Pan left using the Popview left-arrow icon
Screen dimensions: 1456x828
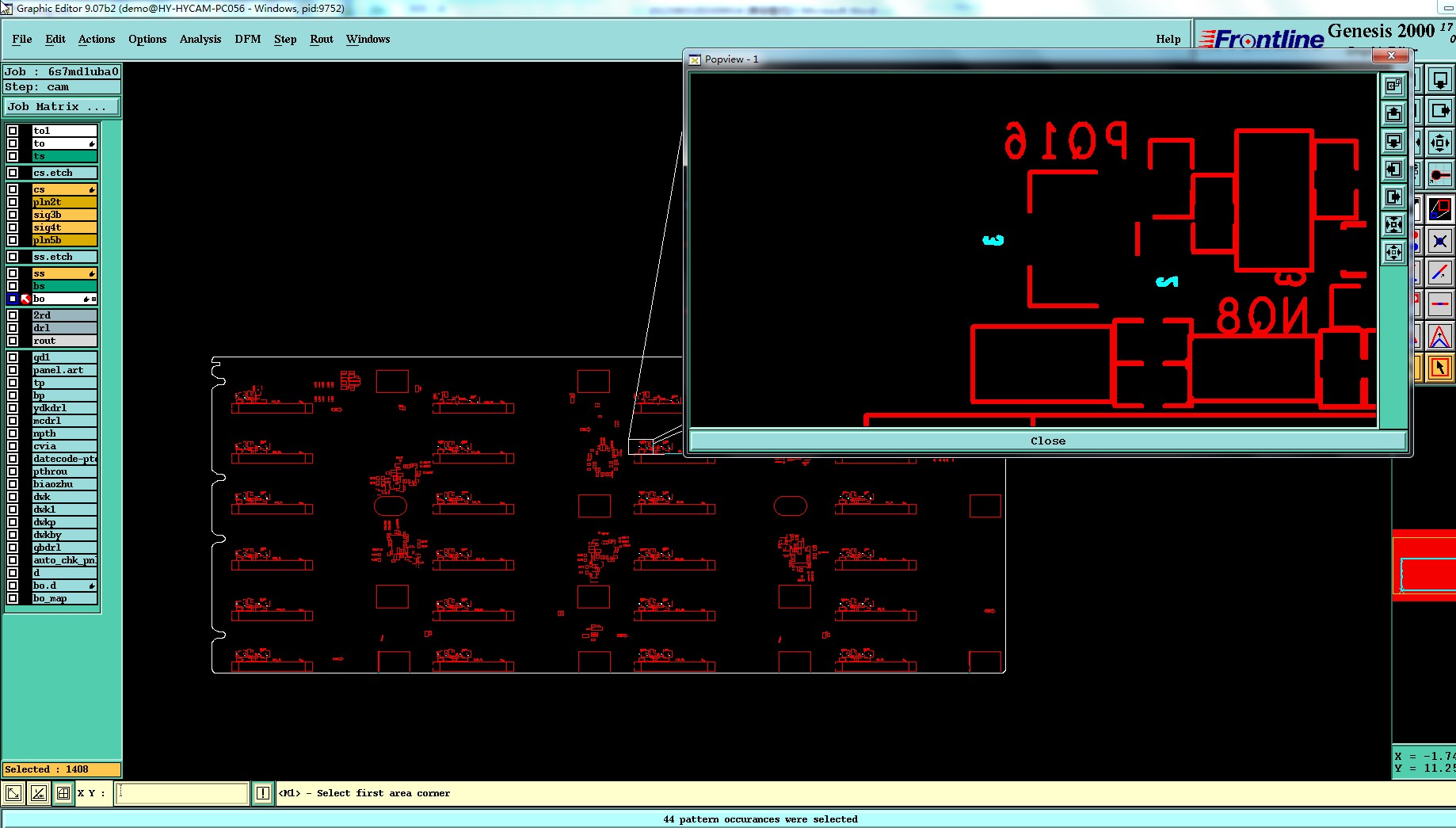(1393, 169)
